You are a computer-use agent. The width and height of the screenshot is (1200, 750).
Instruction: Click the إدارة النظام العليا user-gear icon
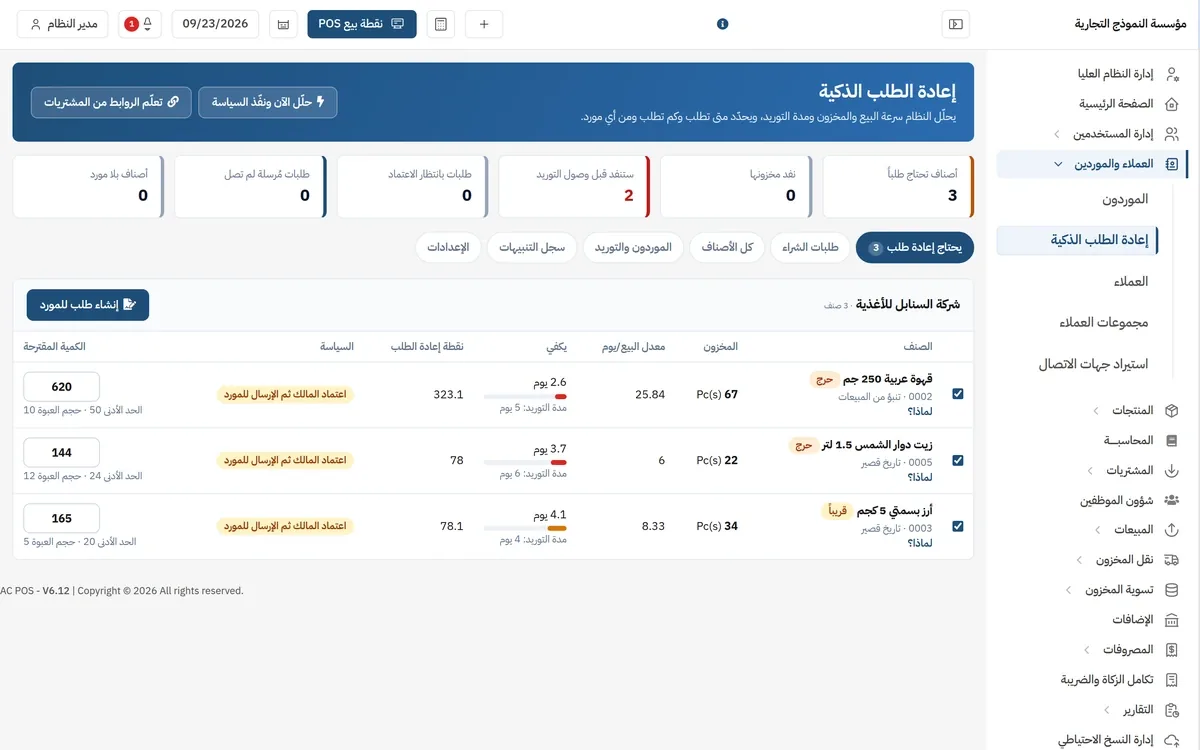[1172, 74]
